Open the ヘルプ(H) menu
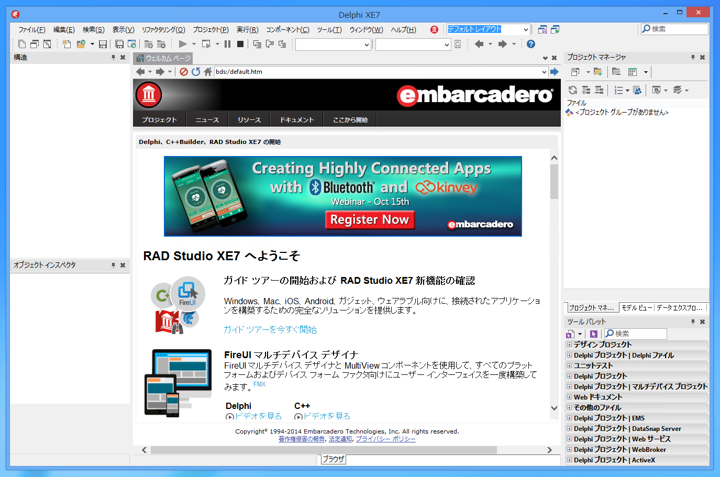720x477 pixels. click(x=403, y=29)
